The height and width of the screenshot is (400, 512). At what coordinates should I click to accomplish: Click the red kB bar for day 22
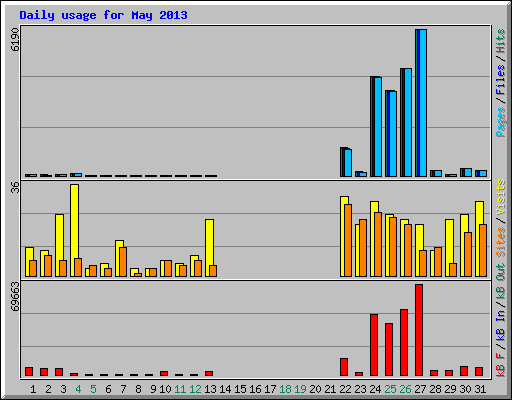(344, 367)
